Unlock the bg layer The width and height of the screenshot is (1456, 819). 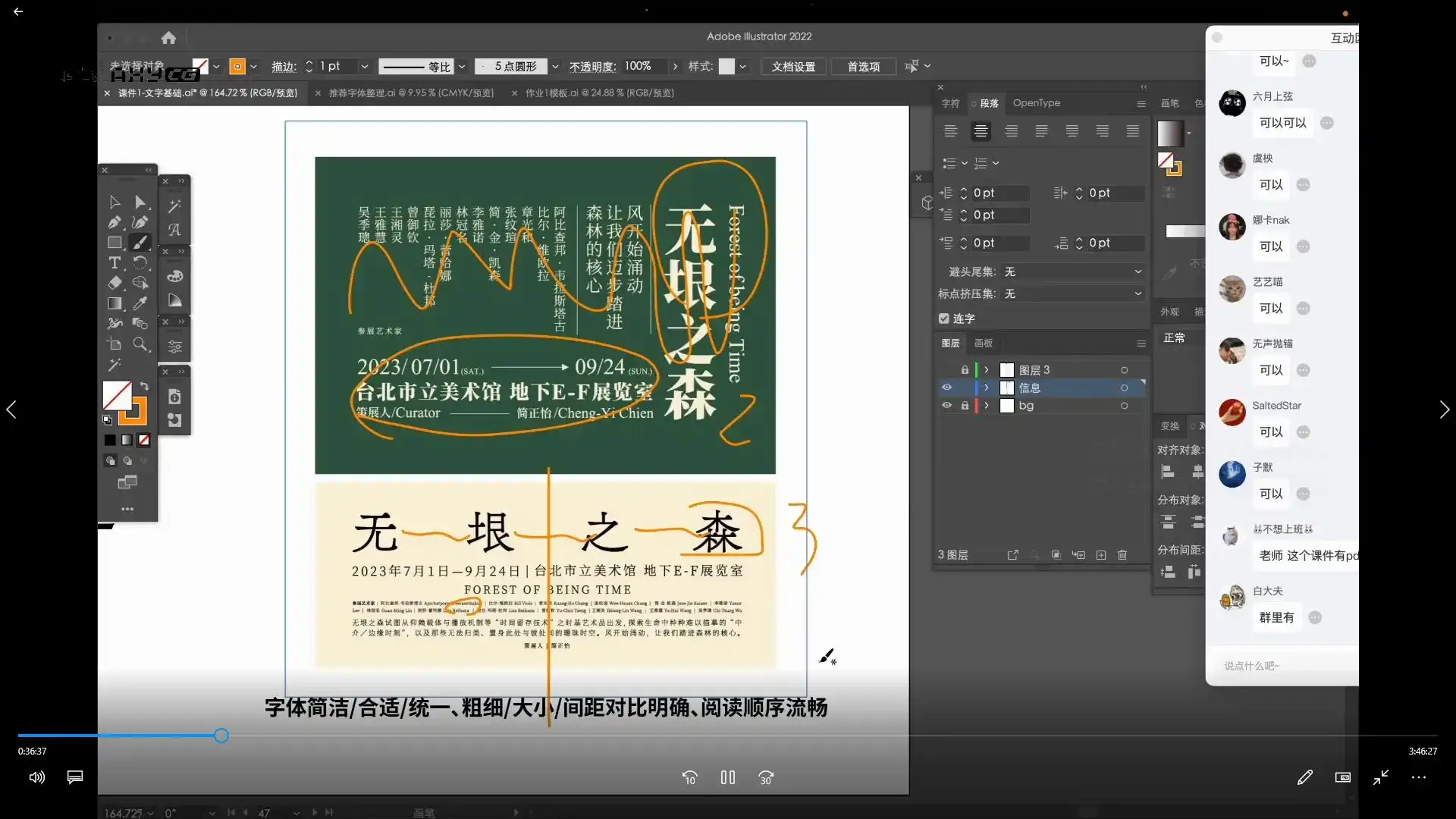click(965, 406)
